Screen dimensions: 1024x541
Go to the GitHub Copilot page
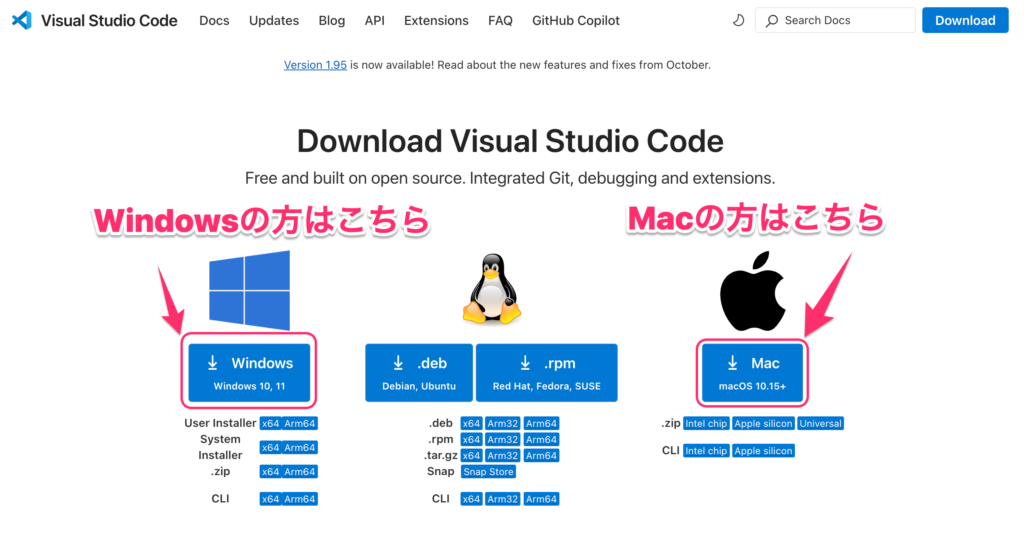click(576, 20)
